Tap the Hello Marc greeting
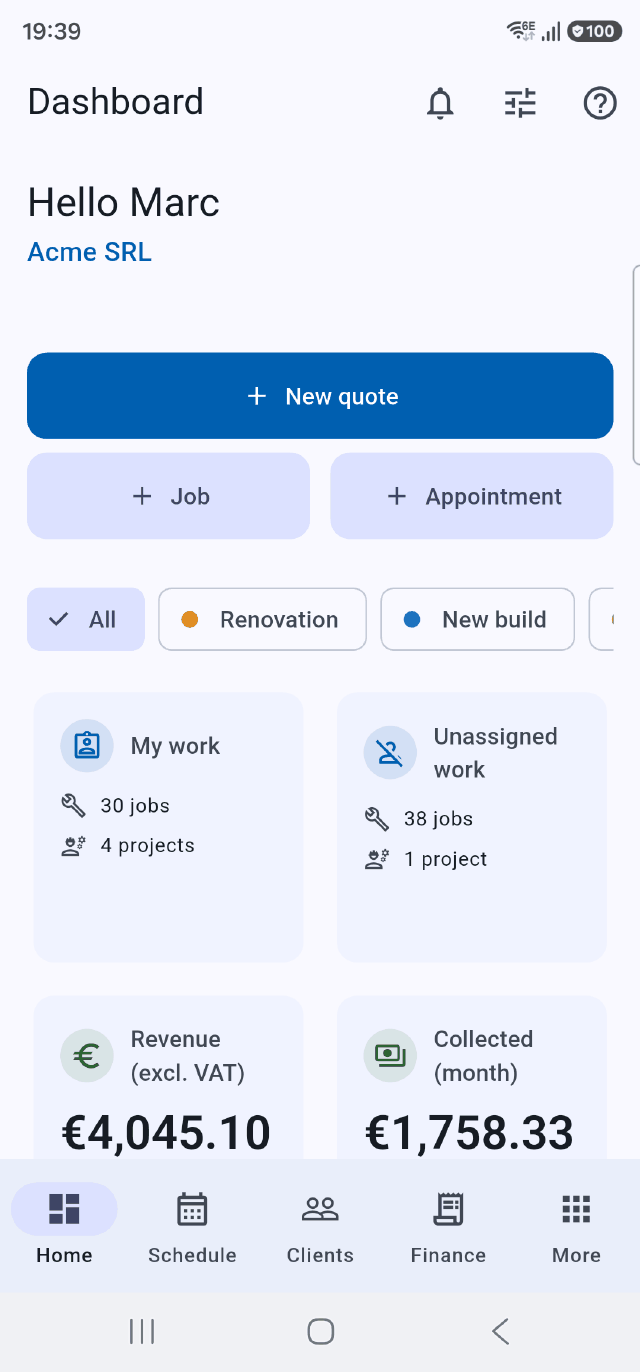The image size is (640, 1372). [x=123, y=203]
